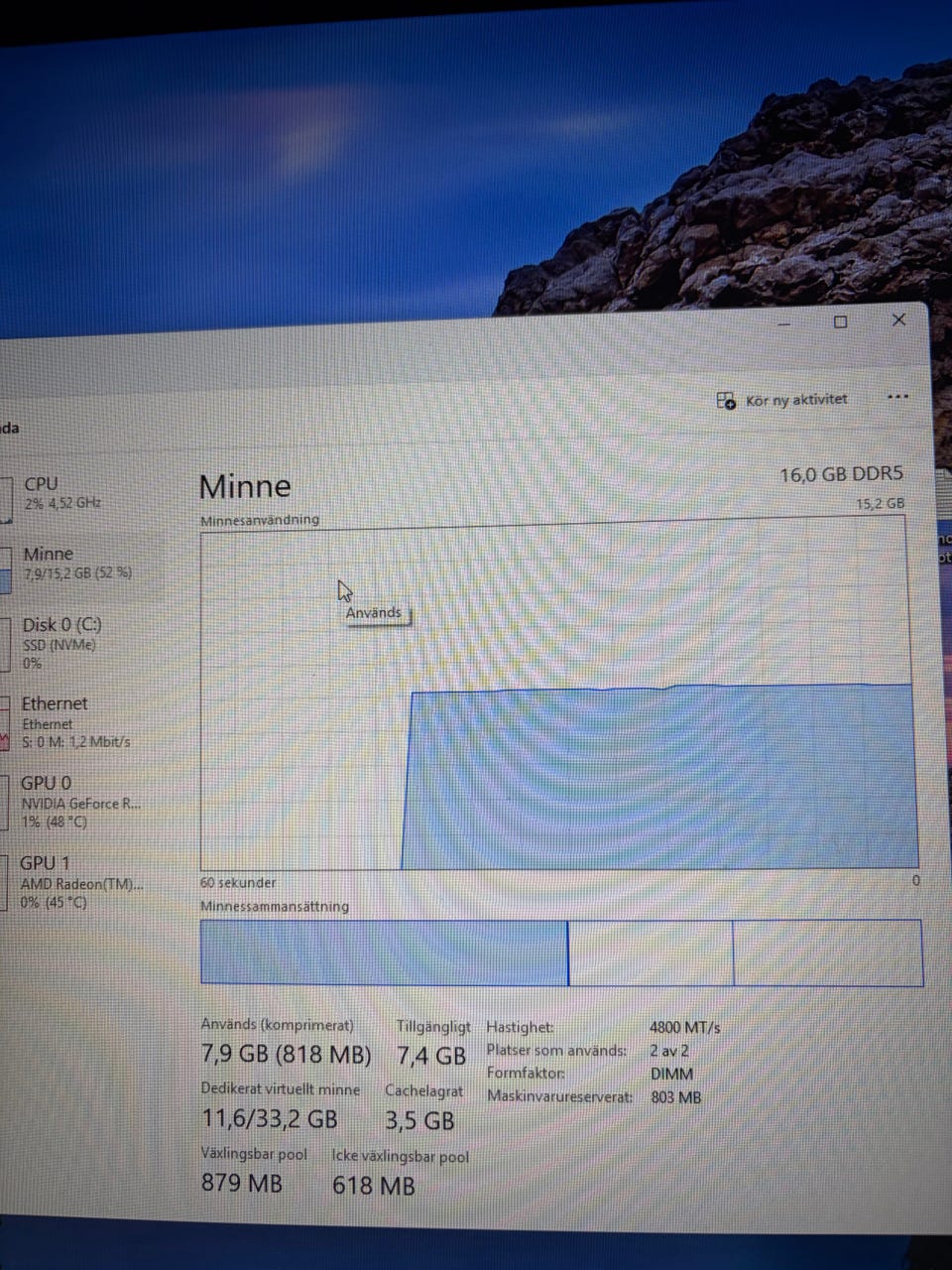Click the blue Minnesanvändning usage graph area

click(x=659, y=778)
